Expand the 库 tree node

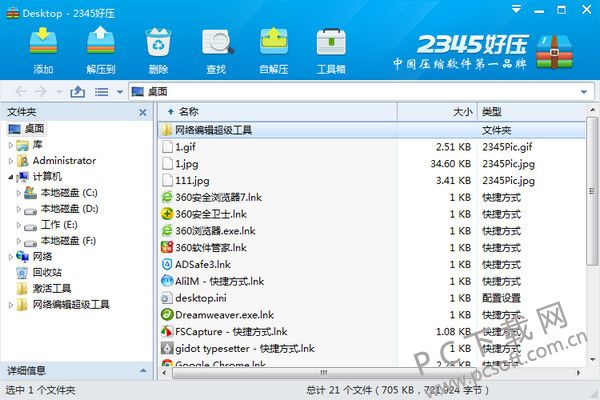tap(11, 145)
